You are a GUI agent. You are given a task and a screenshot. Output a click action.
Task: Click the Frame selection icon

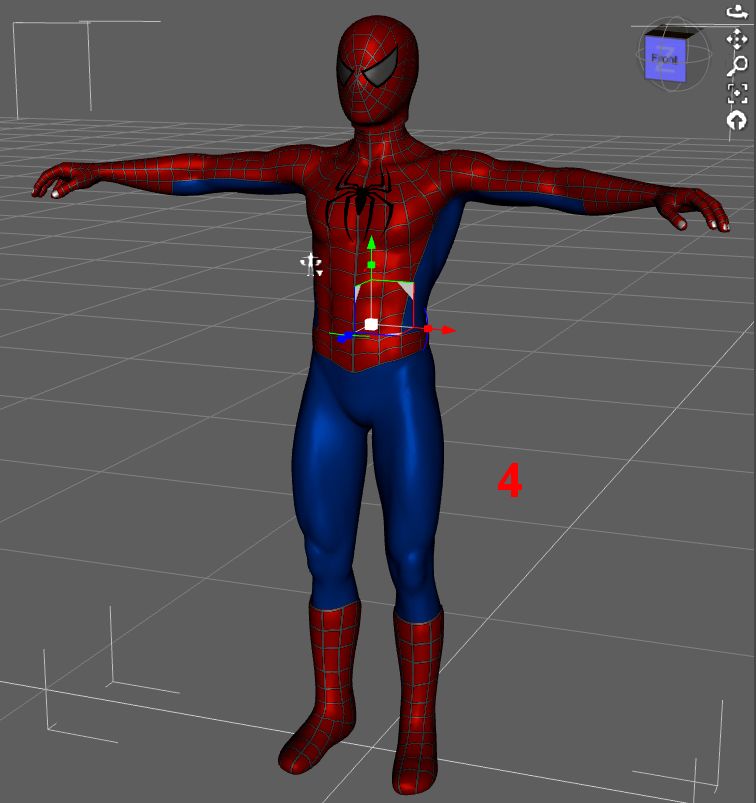(x=738, y=94)
